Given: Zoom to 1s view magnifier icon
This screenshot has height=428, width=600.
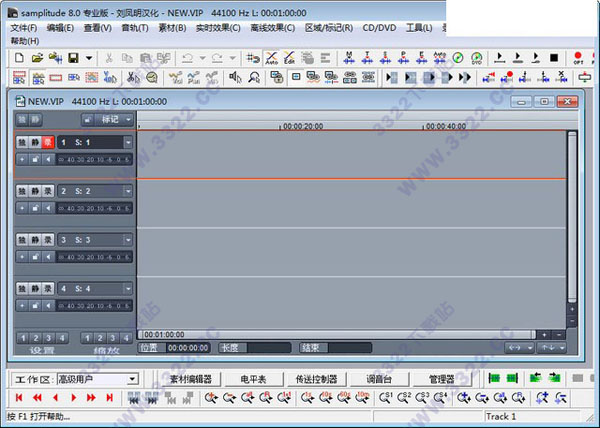Looking at the screenshot, I should 307,398.
